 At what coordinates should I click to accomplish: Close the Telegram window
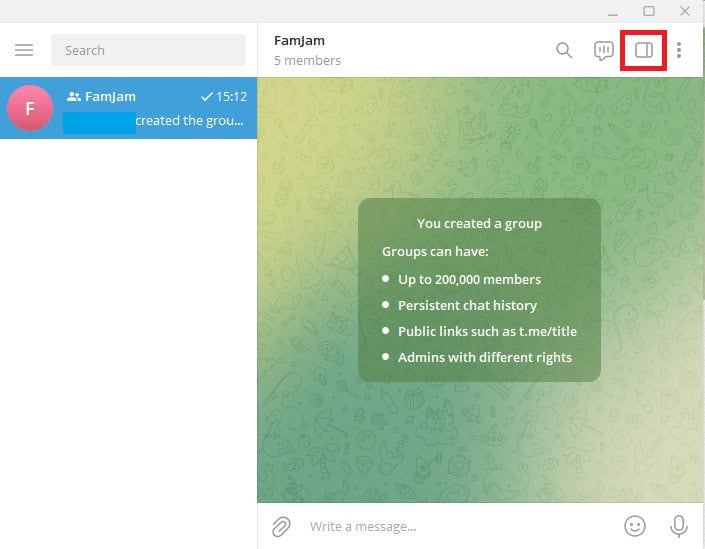pos(685,11)
